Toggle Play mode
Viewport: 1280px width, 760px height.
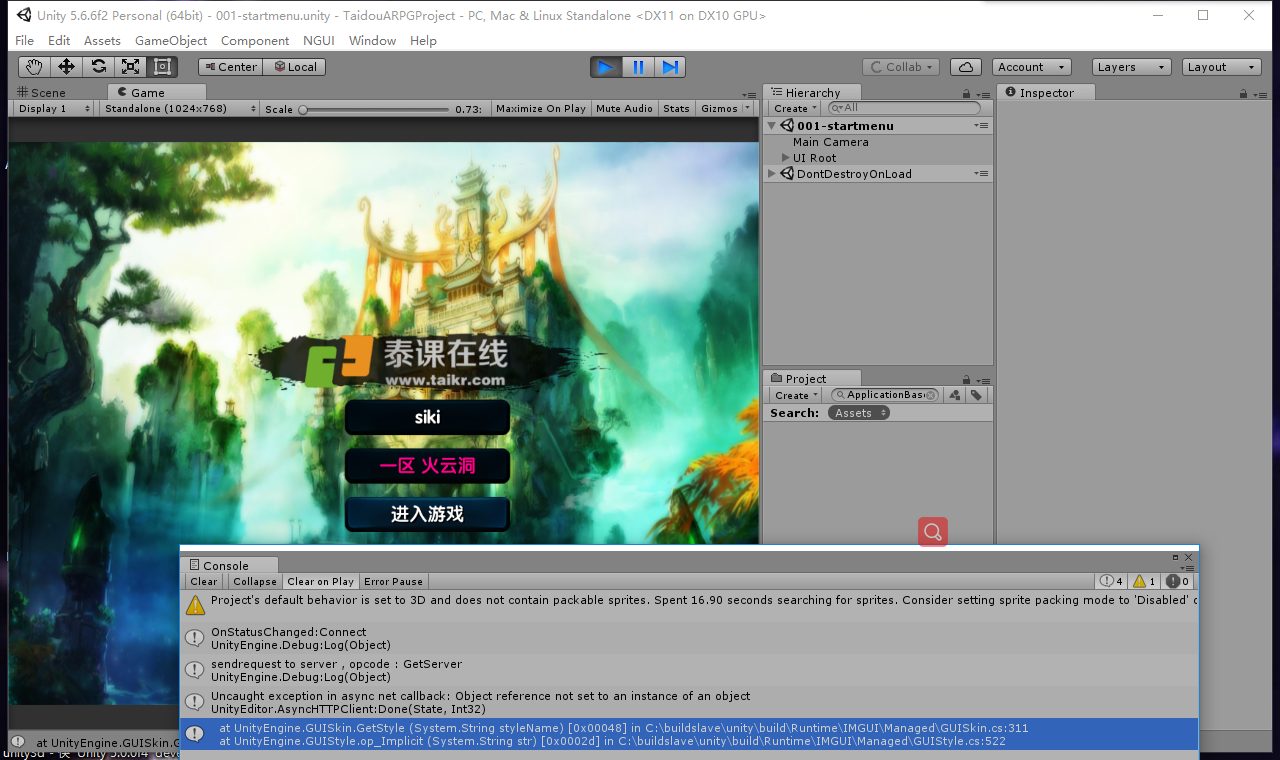point(605,67)
